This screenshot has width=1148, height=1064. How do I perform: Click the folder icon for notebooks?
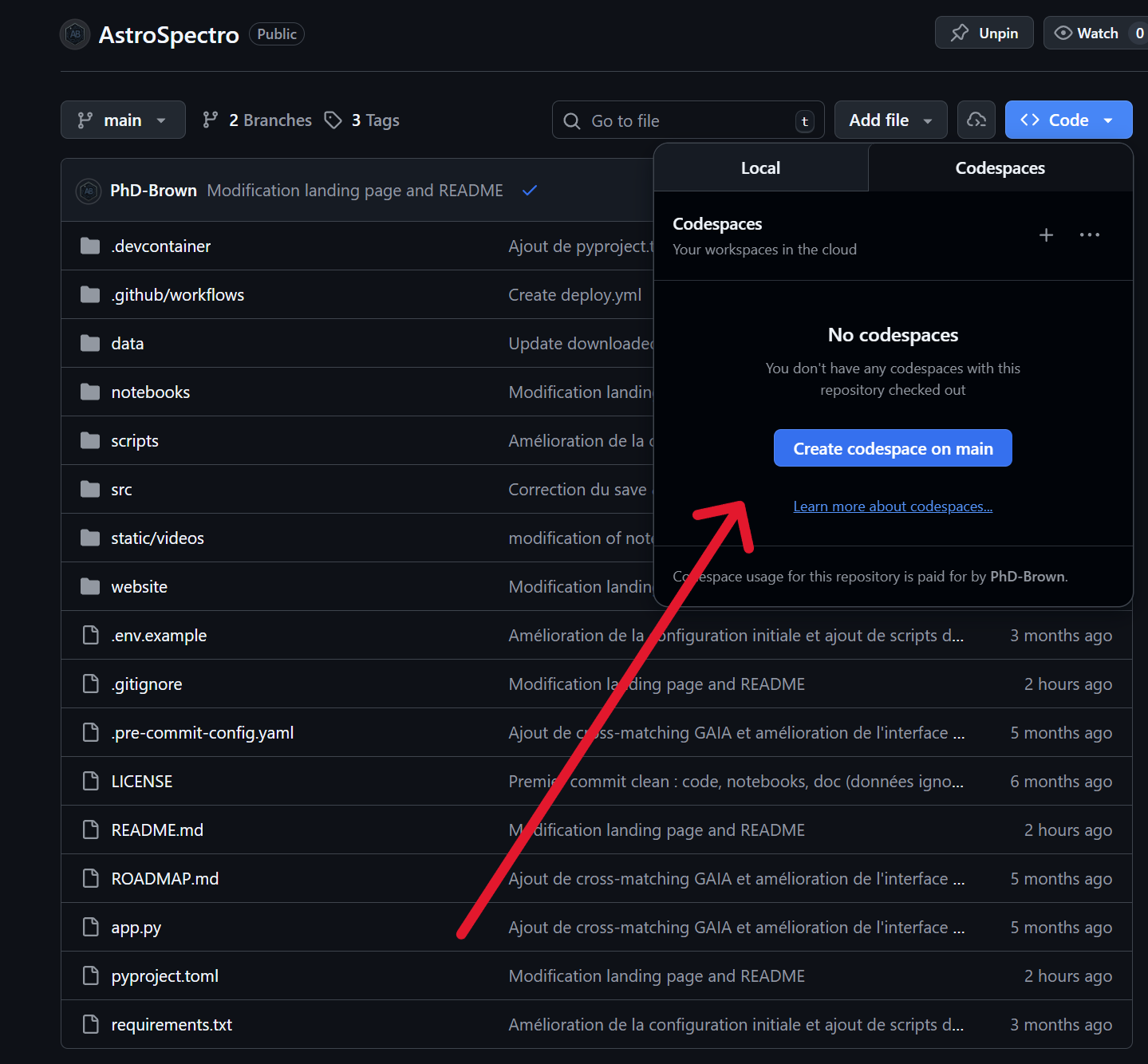(90, 392)
